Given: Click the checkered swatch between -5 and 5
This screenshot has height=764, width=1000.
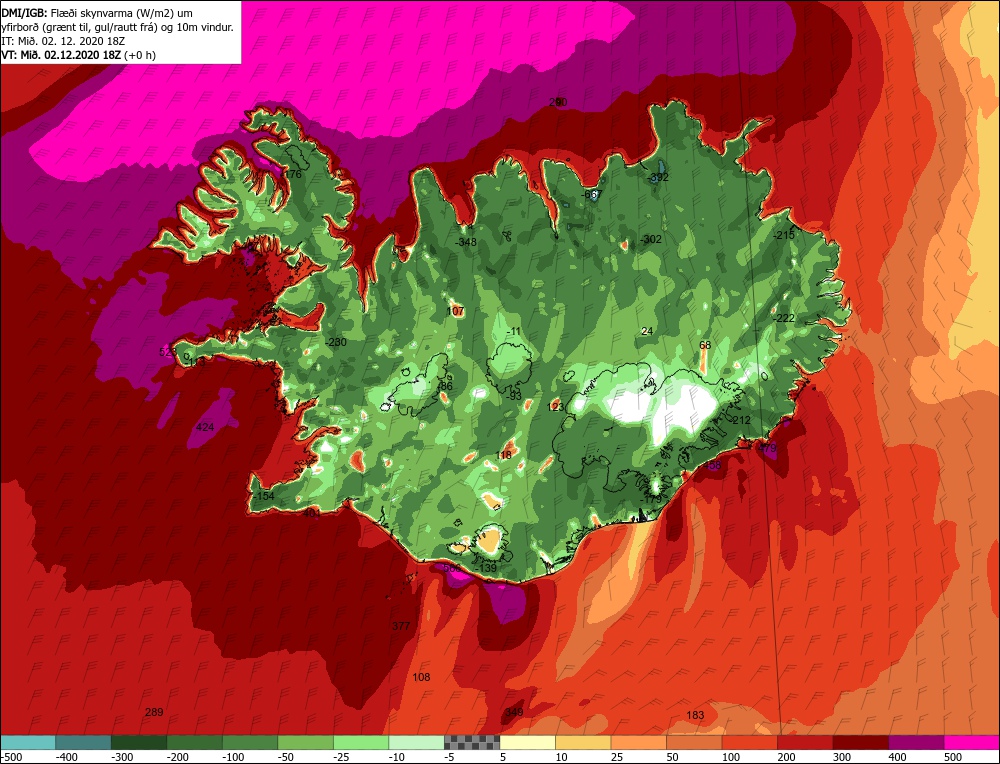Looking at the screenshot, I should pos(472,742).
